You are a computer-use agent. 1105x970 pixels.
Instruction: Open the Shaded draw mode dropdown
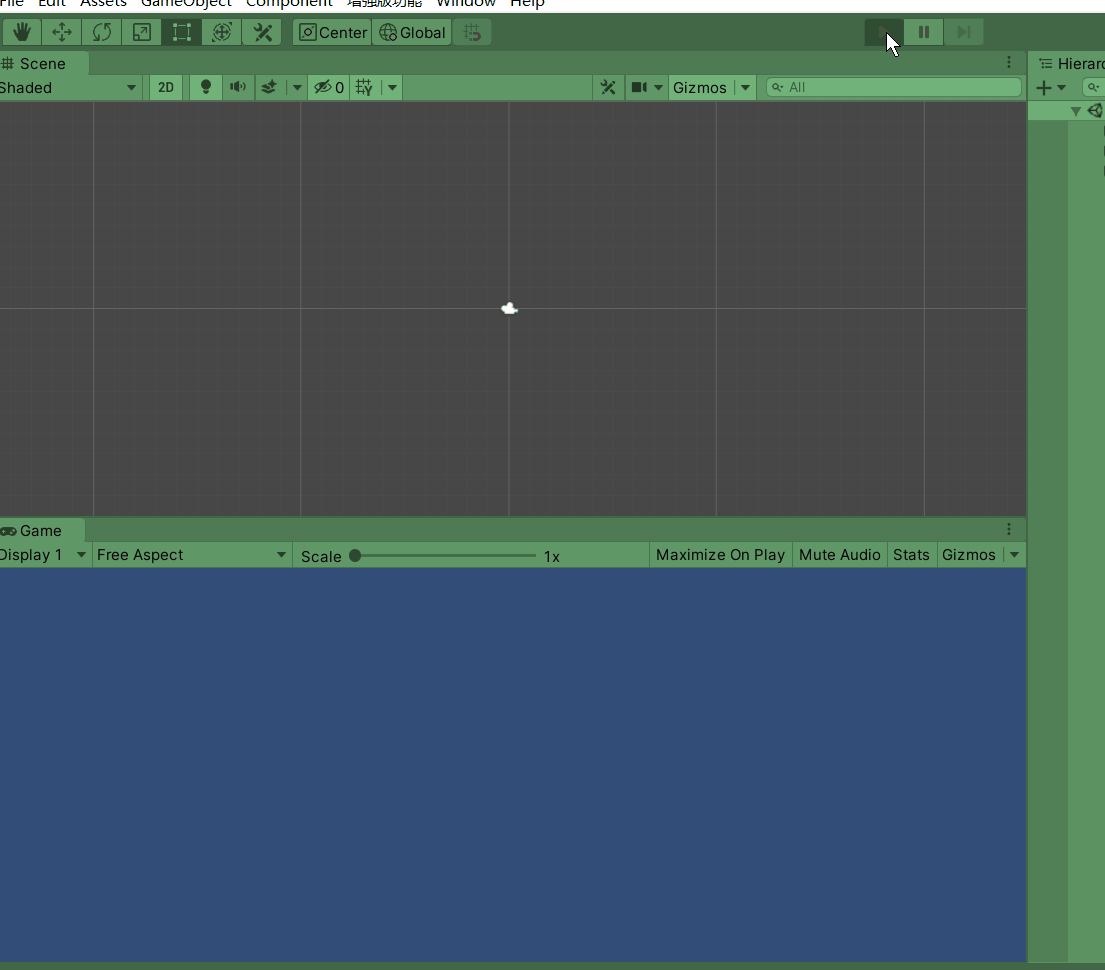pyautogui.click(x=69, y=87)
